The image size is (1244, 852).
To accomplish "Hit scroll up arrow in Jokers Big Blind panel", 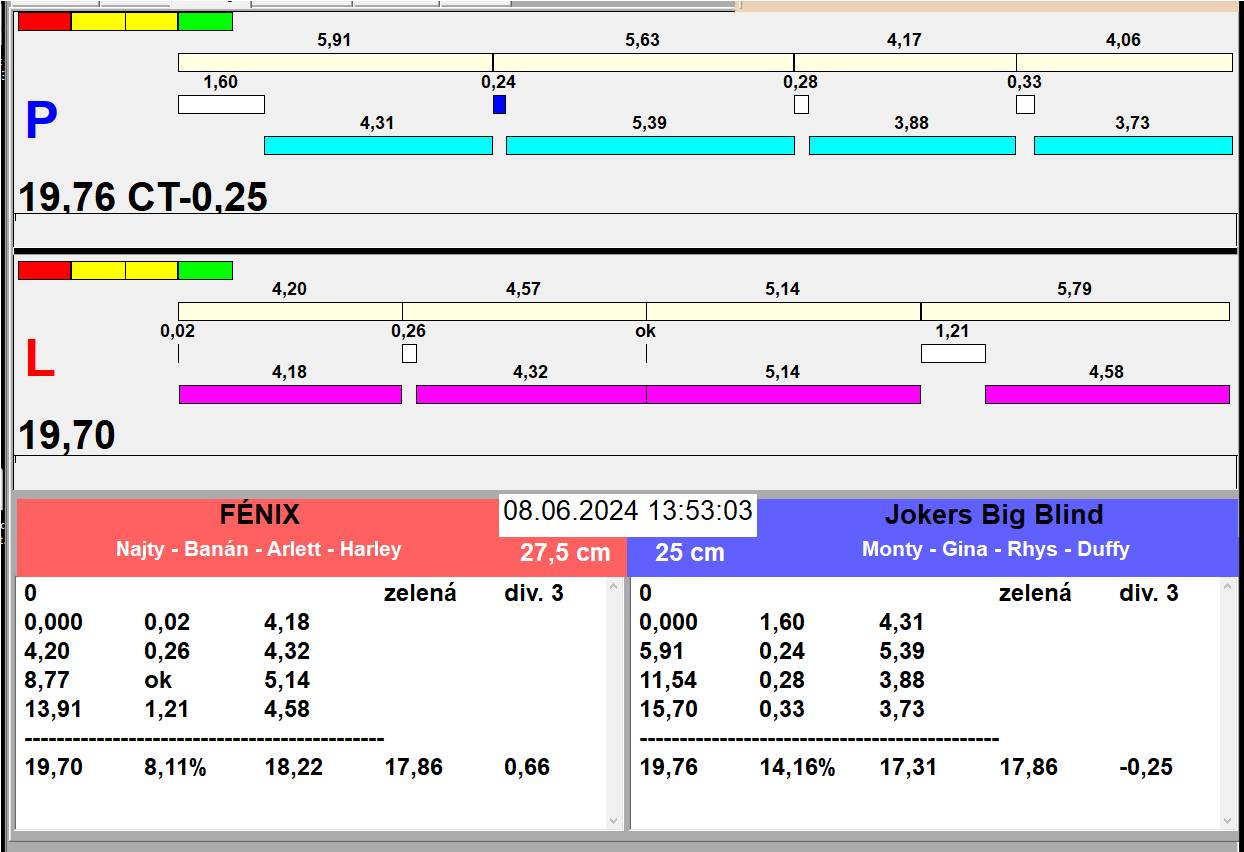I will click(1229, 589).
